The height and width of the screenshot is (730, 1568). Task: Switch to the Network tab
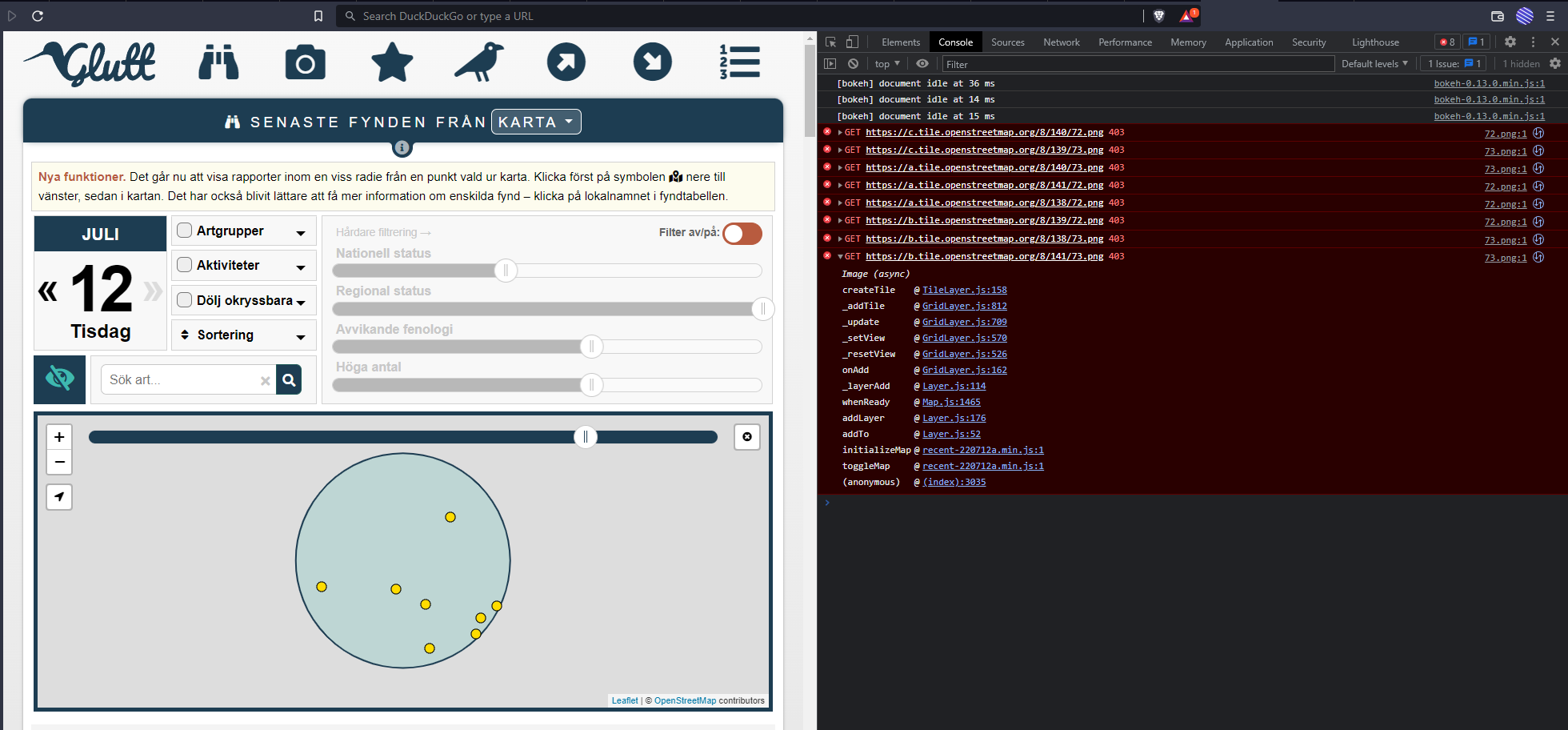(x=1062, y=42)
